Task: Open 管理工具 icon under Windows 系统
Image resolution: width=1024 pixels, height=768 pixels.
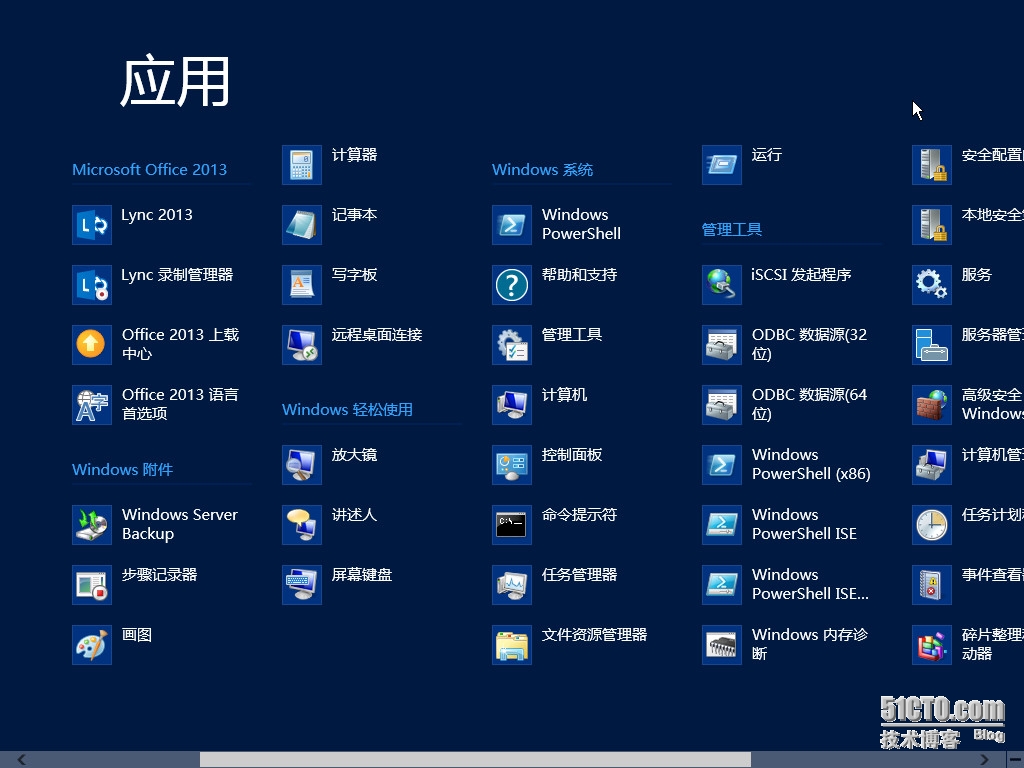Action: click(x=512, y=345)
